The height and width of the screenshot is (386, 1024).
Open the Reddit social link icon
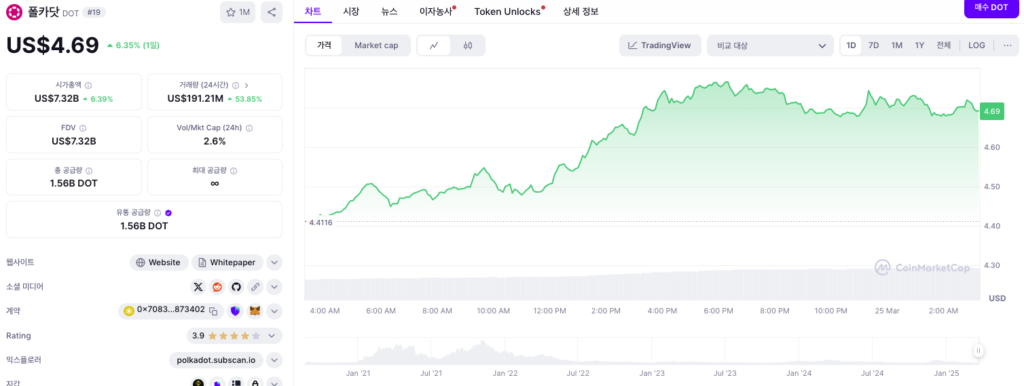point(217,287)
